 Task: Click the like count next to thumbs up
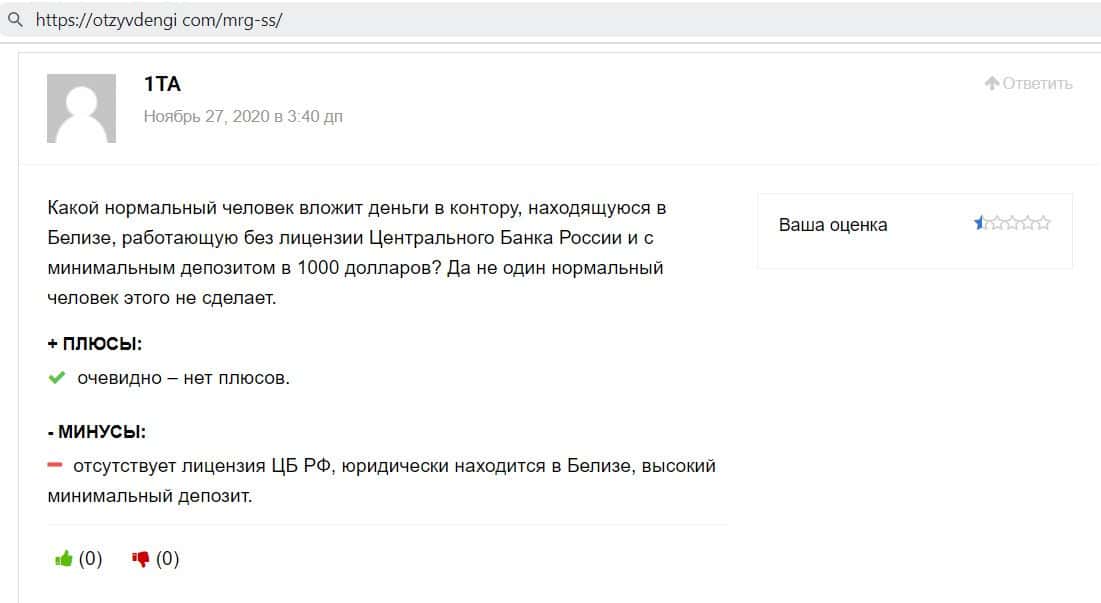[91, 559]
